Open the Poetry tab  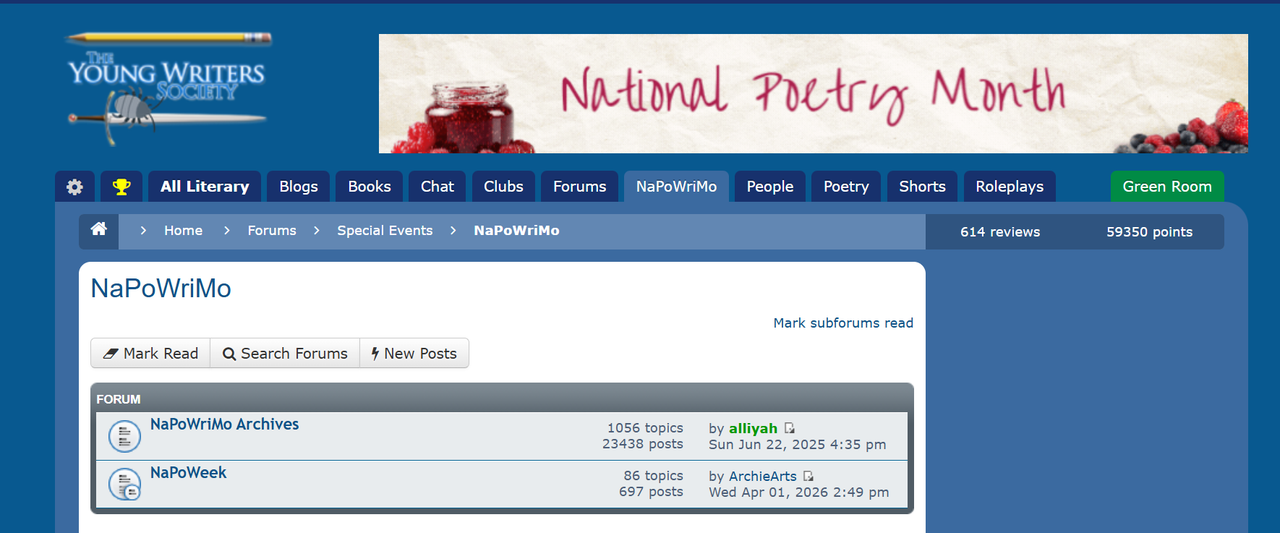[846, 186]
